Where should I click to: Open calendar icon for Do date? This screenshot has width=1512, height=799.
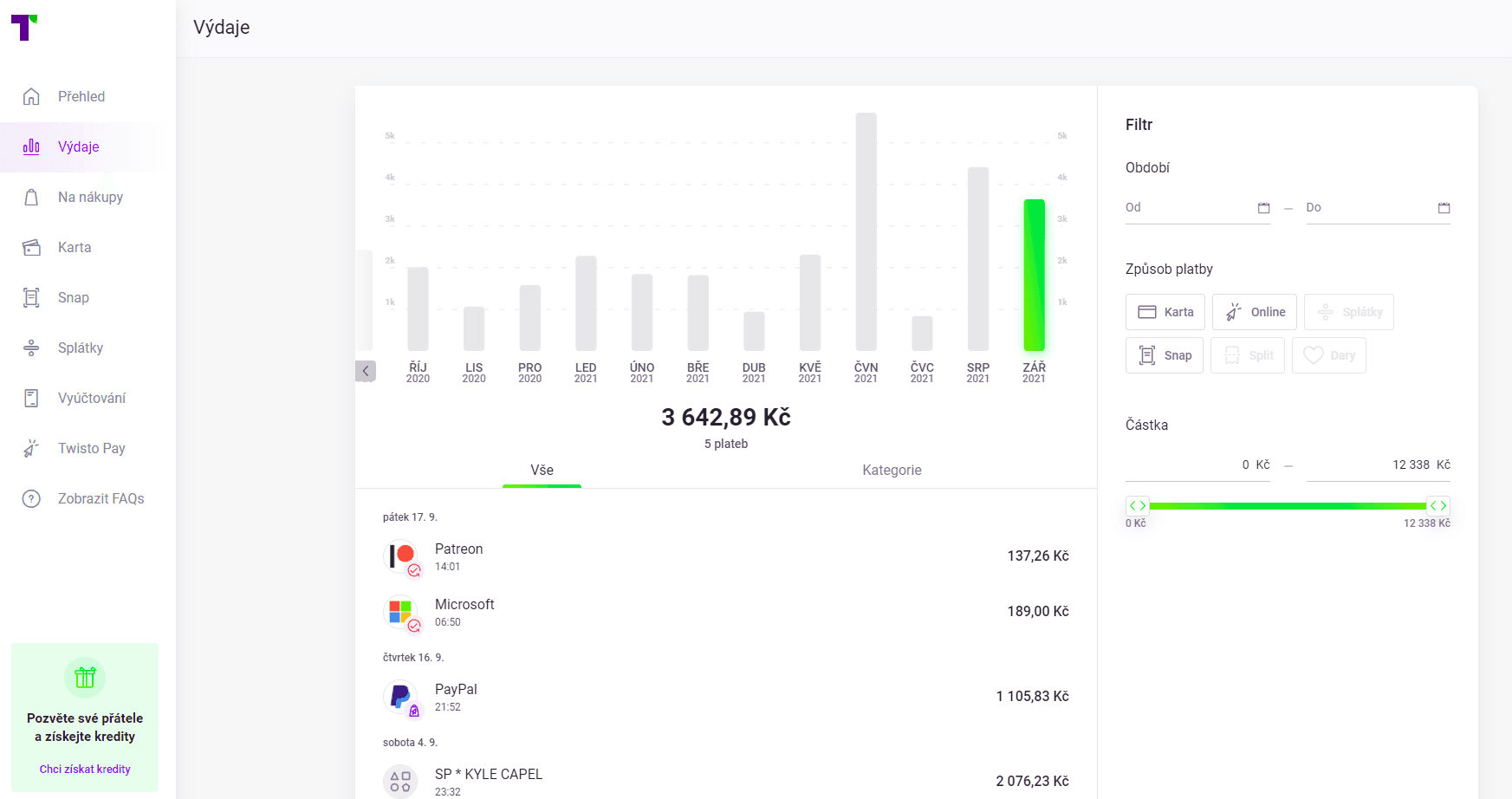(x=1444, y=208)
